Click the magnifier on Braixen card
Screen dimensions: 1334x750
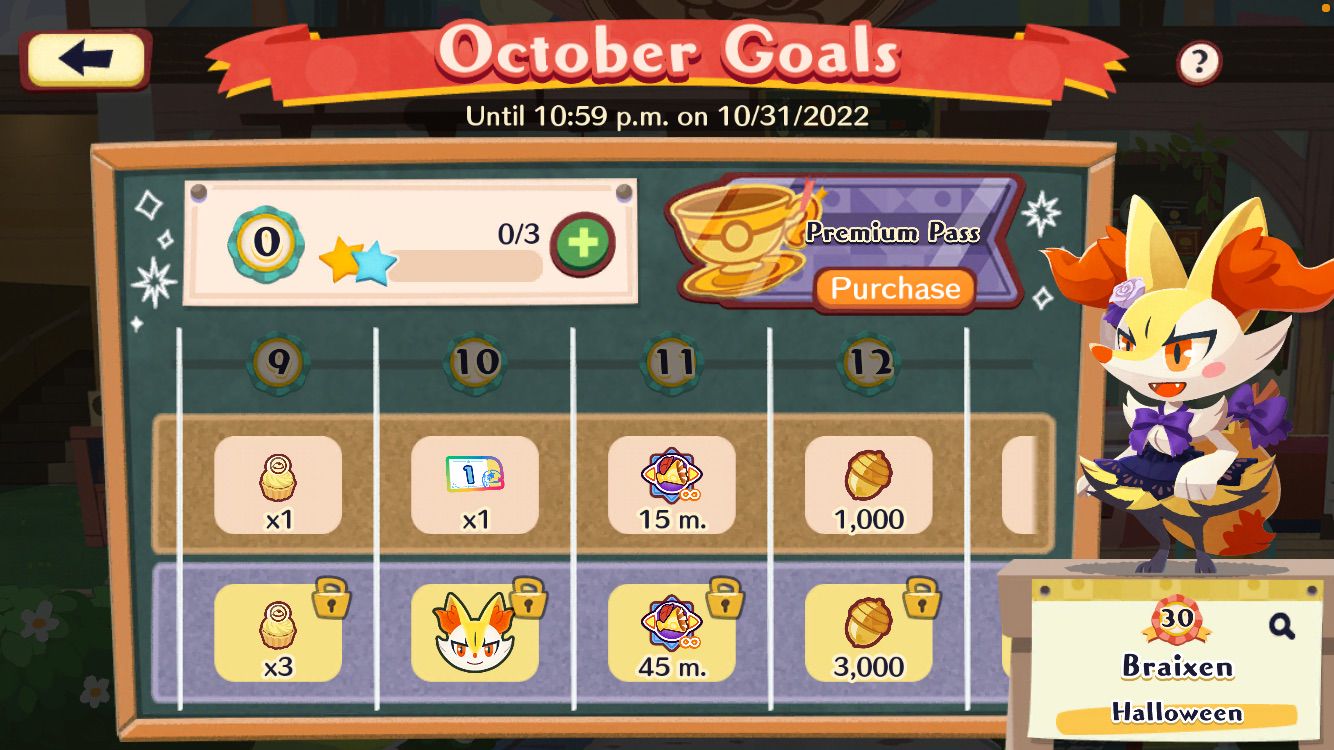coord(1281,626)
